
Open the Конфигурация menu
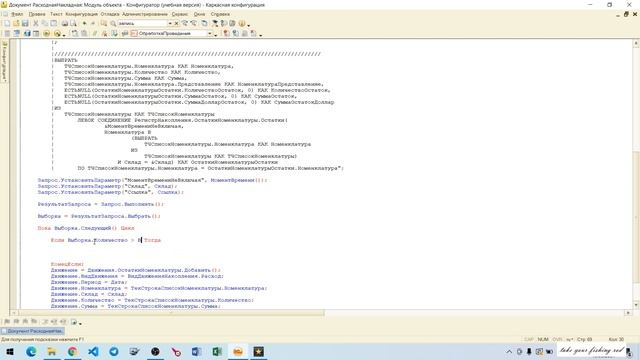81,14
